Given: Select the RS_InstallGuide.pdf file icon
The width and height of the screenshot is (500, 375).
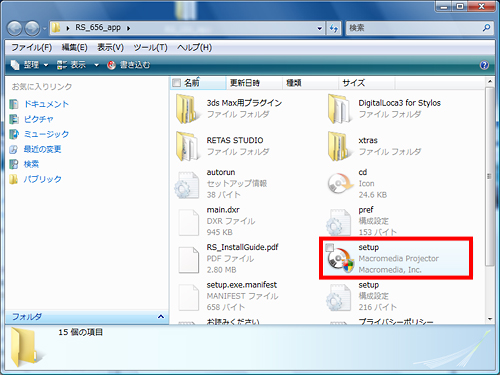Looking at the screenshot, I should click(189, 260).
